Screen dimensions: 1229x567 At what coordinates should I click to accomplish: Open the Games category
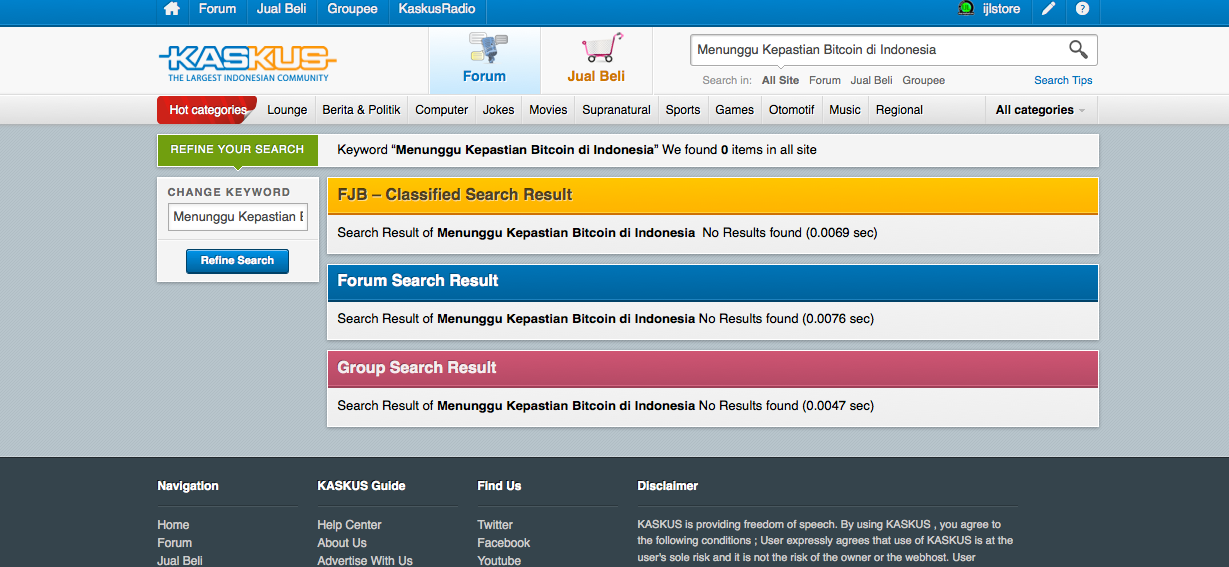pos(735,110)
